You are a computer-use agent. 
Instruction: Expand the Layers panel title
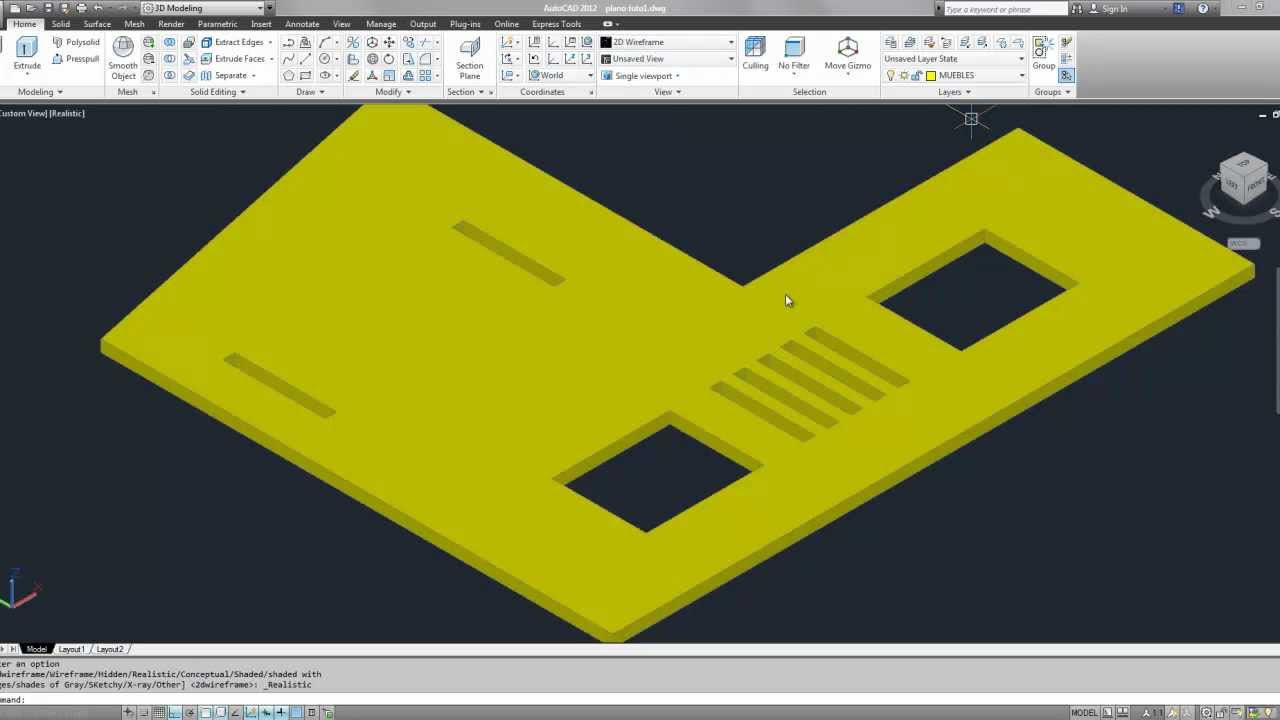pyautogui.click(x=954, y=92)
